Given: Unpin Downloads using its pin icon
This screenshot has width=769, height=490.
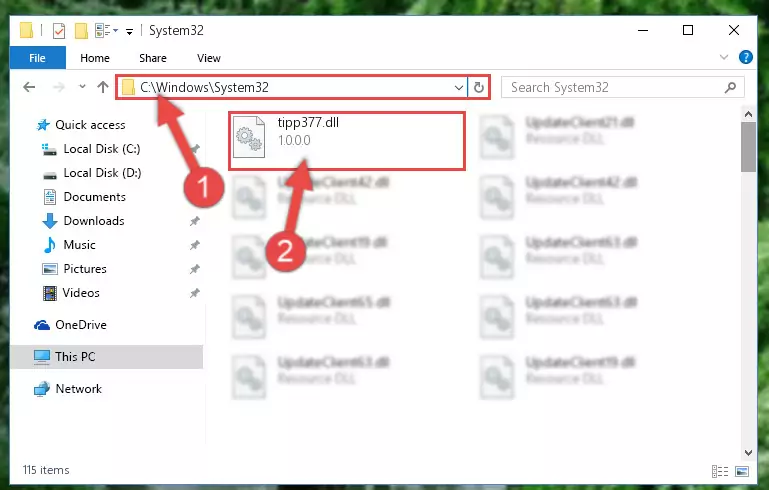Looking at the screenshot, I should point(195,221).
